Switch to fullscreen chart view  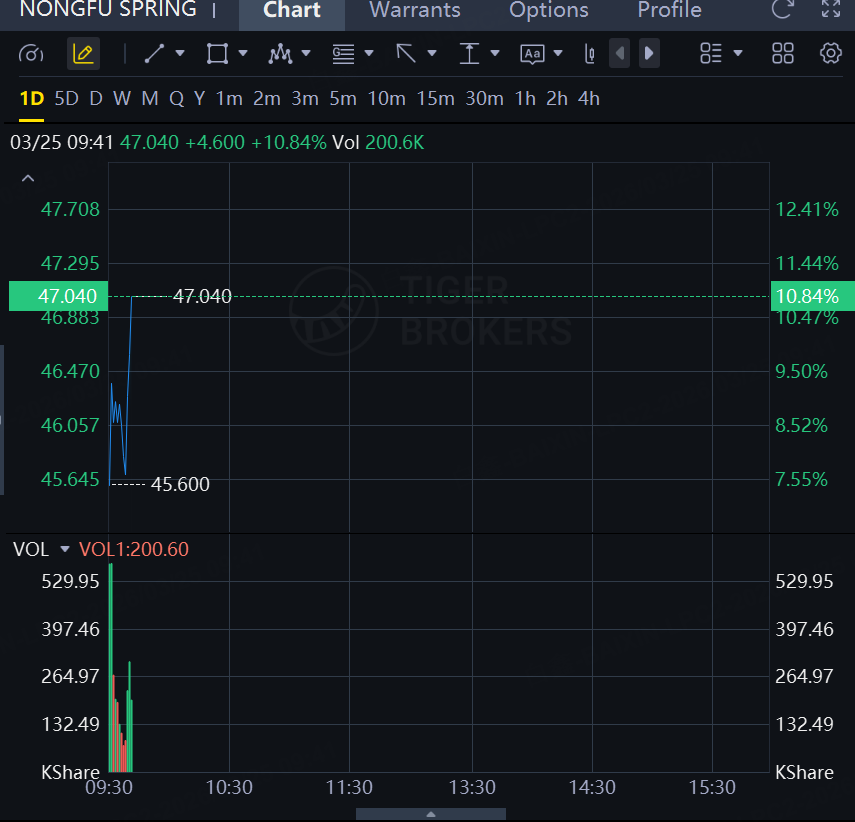[x=830, y=10]
